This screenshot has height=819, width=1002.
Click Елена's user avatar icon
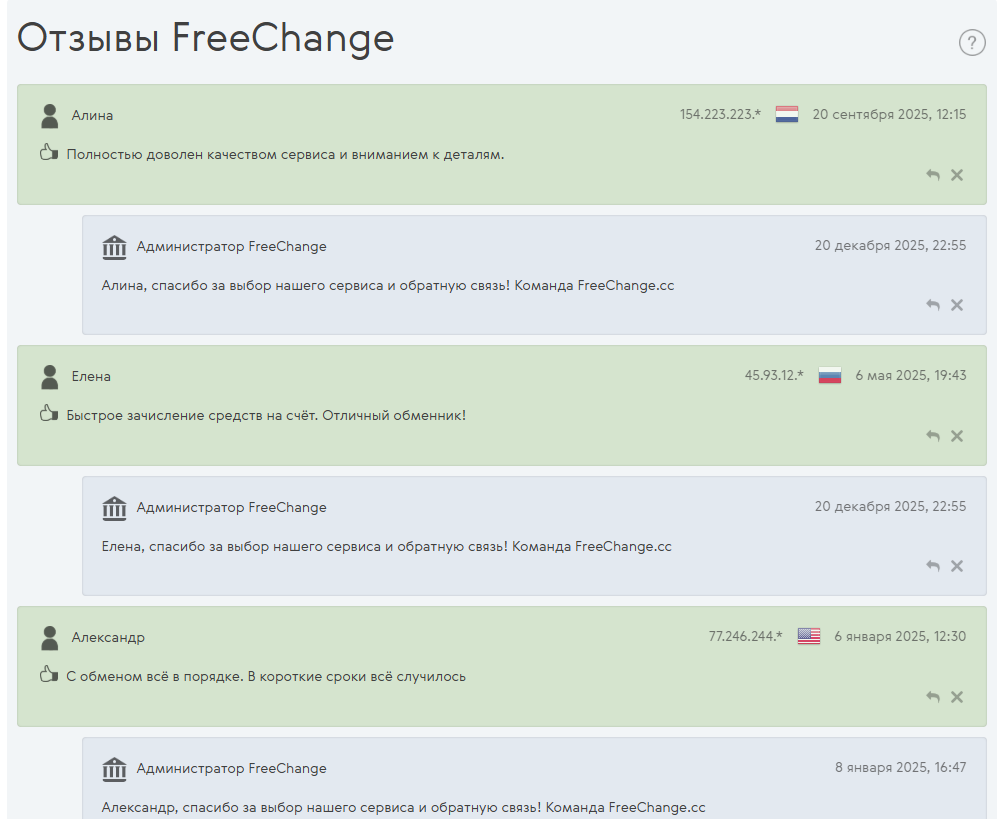pyautogui.click(x=49, y=377)
